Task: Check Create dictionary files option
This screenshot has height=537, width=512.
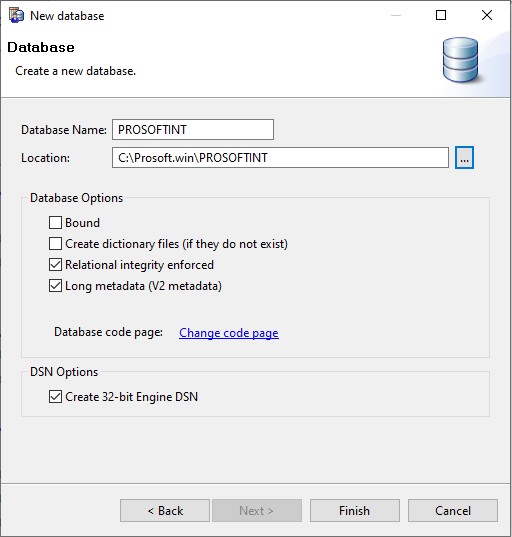Action: point(55,244)
